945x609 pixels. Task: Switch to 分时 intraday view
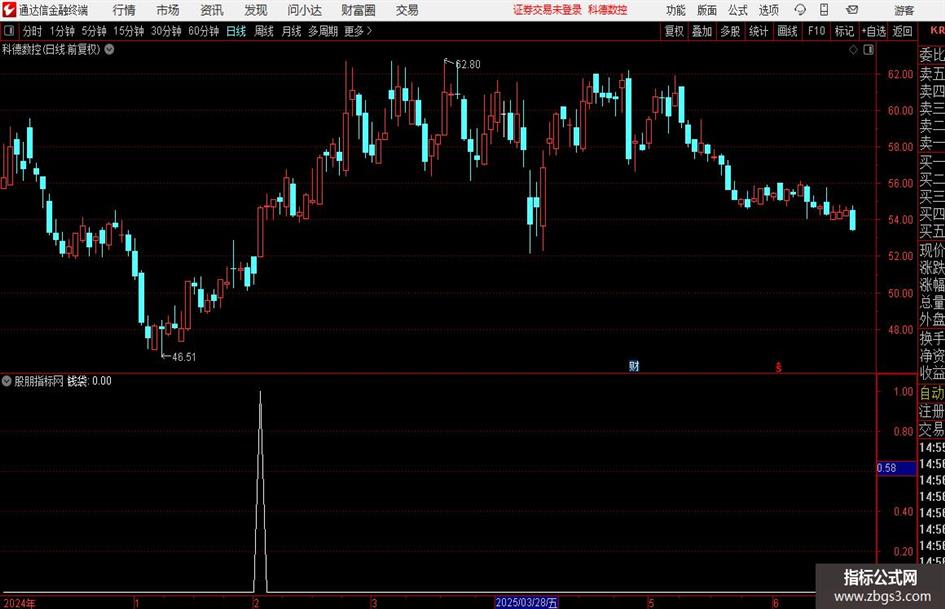(x=33, y=31)
